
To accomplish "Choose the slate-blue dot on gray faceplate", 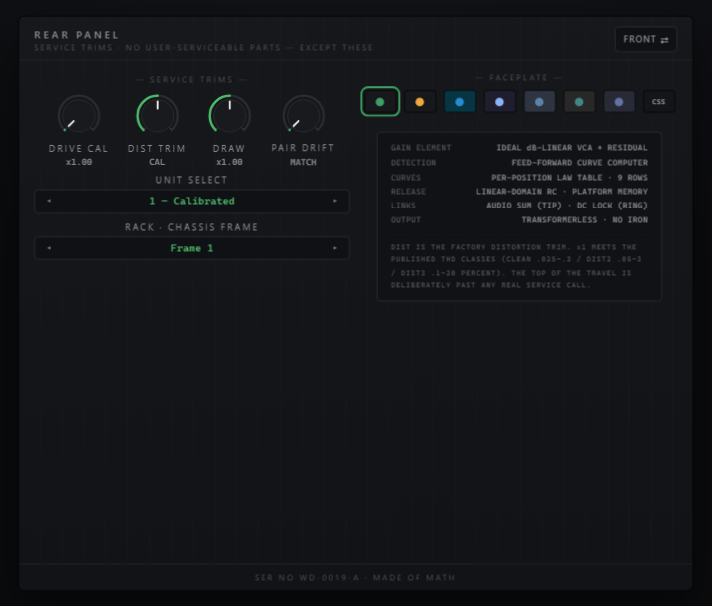I will pos(539,102).
